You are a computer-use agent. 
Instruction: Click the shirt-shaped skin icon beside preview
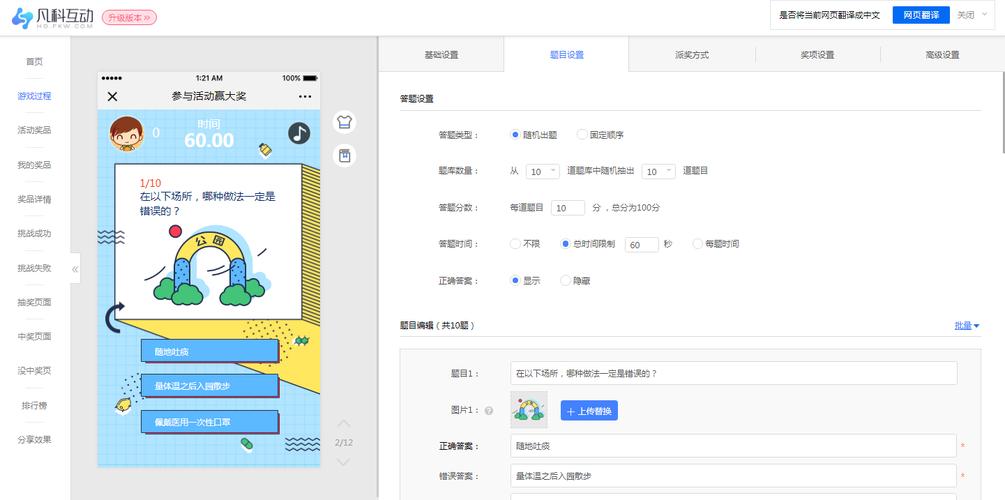(x=344, y=122)
